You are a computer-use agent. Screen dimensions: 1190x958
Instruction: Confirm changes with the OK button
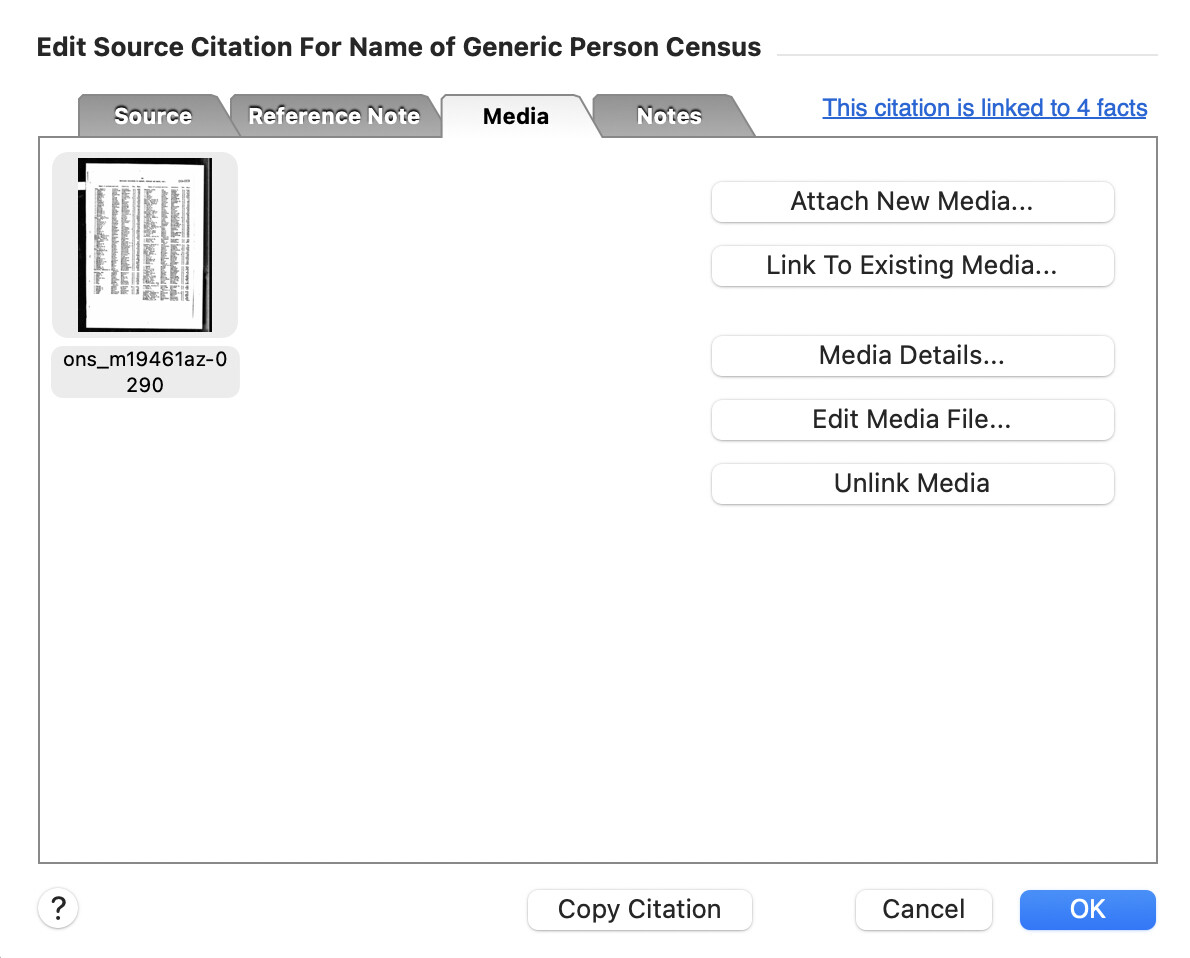(1088, 909)
